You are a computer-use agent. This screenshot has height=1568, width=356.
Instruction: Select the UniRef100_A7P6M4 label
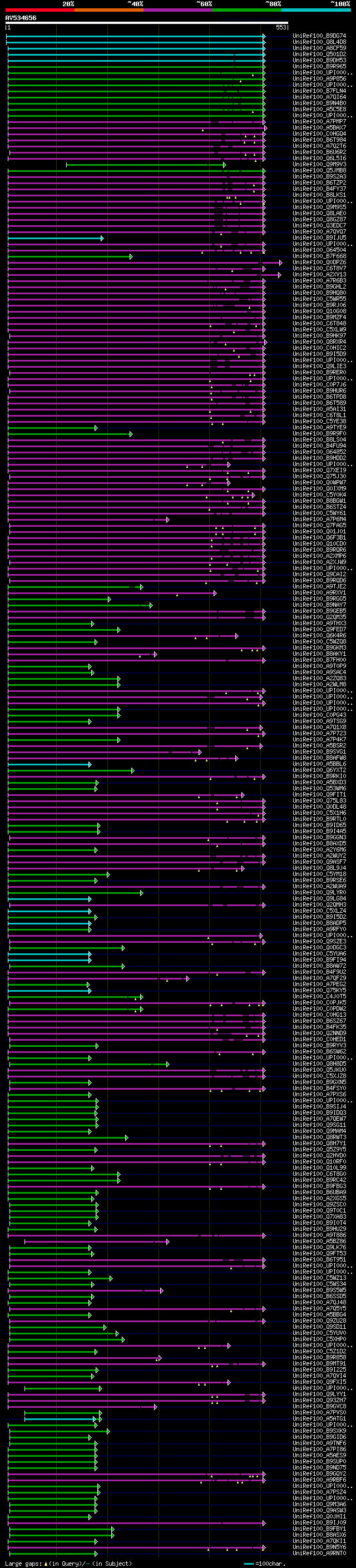tap(319, 519)
